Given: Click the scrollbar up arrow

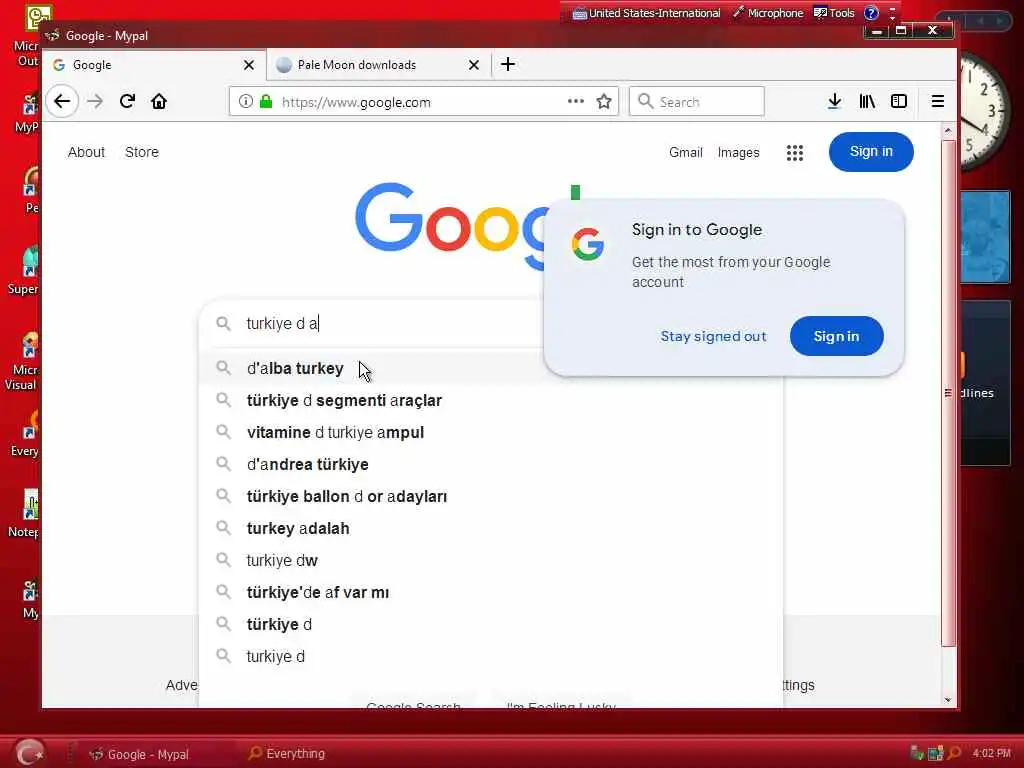Looking at the screenshot, I should pyautogui.click(x=948, y=131).
